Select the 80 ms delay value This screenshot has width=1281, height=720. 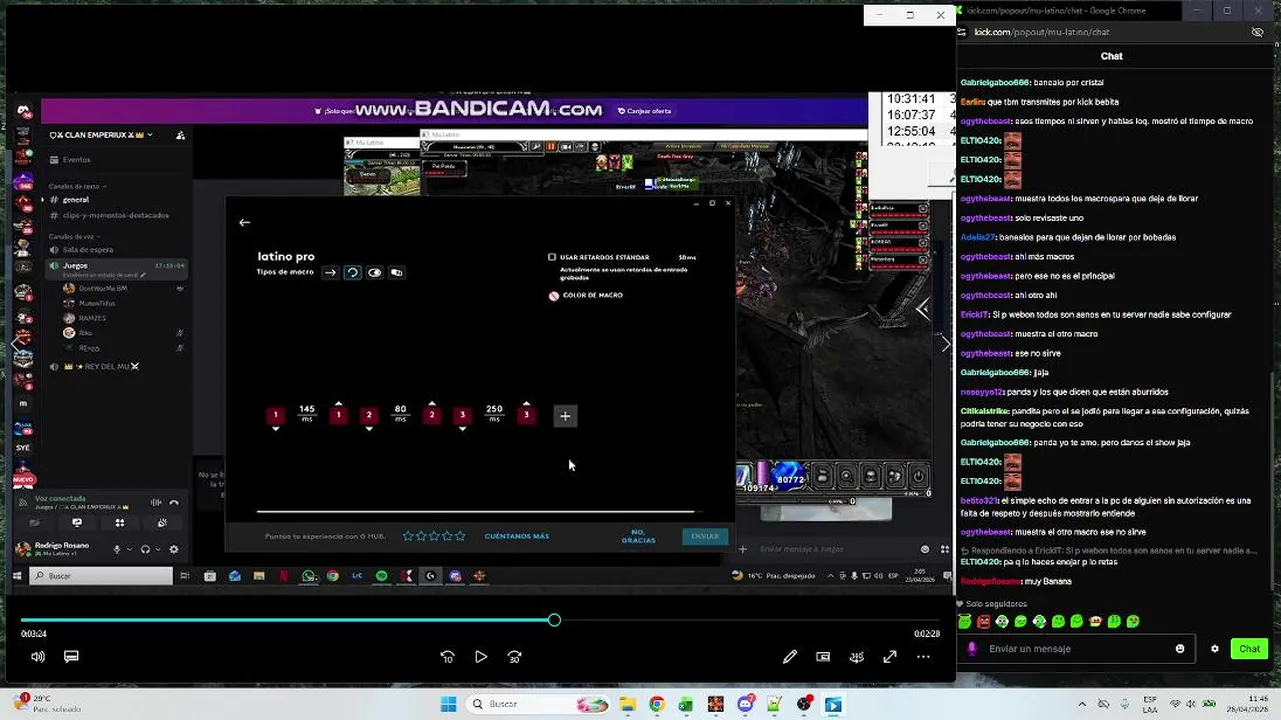[x=400, y=412]
